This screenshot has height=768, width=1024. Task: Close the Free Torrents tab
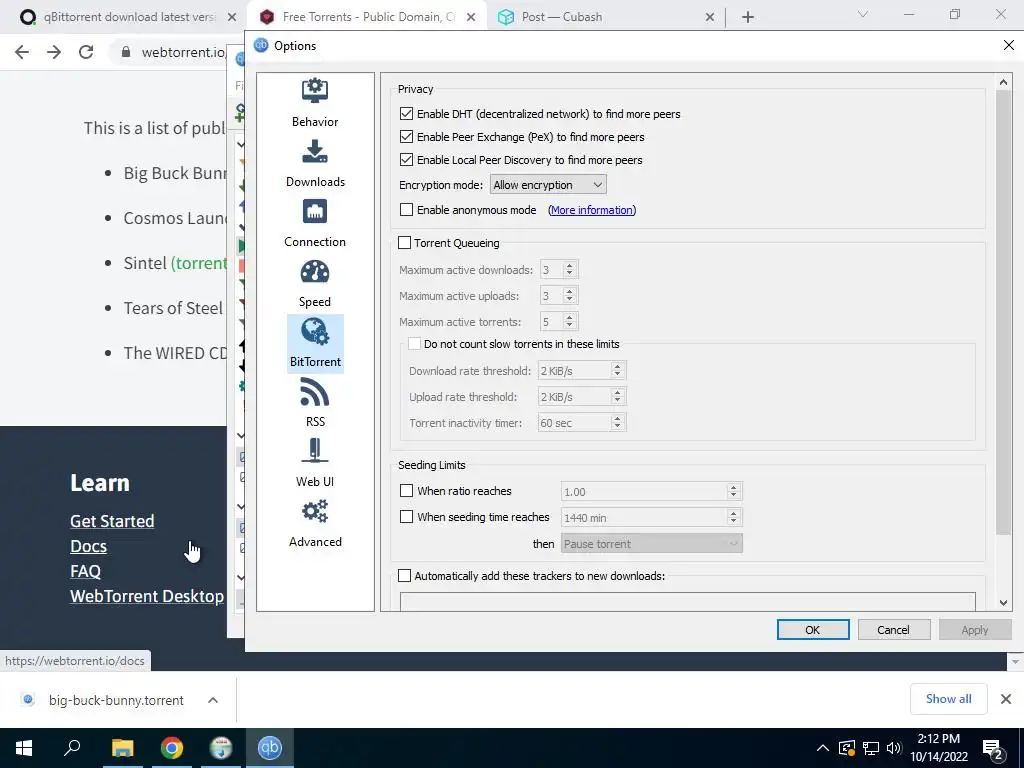[x=471, y=17]
